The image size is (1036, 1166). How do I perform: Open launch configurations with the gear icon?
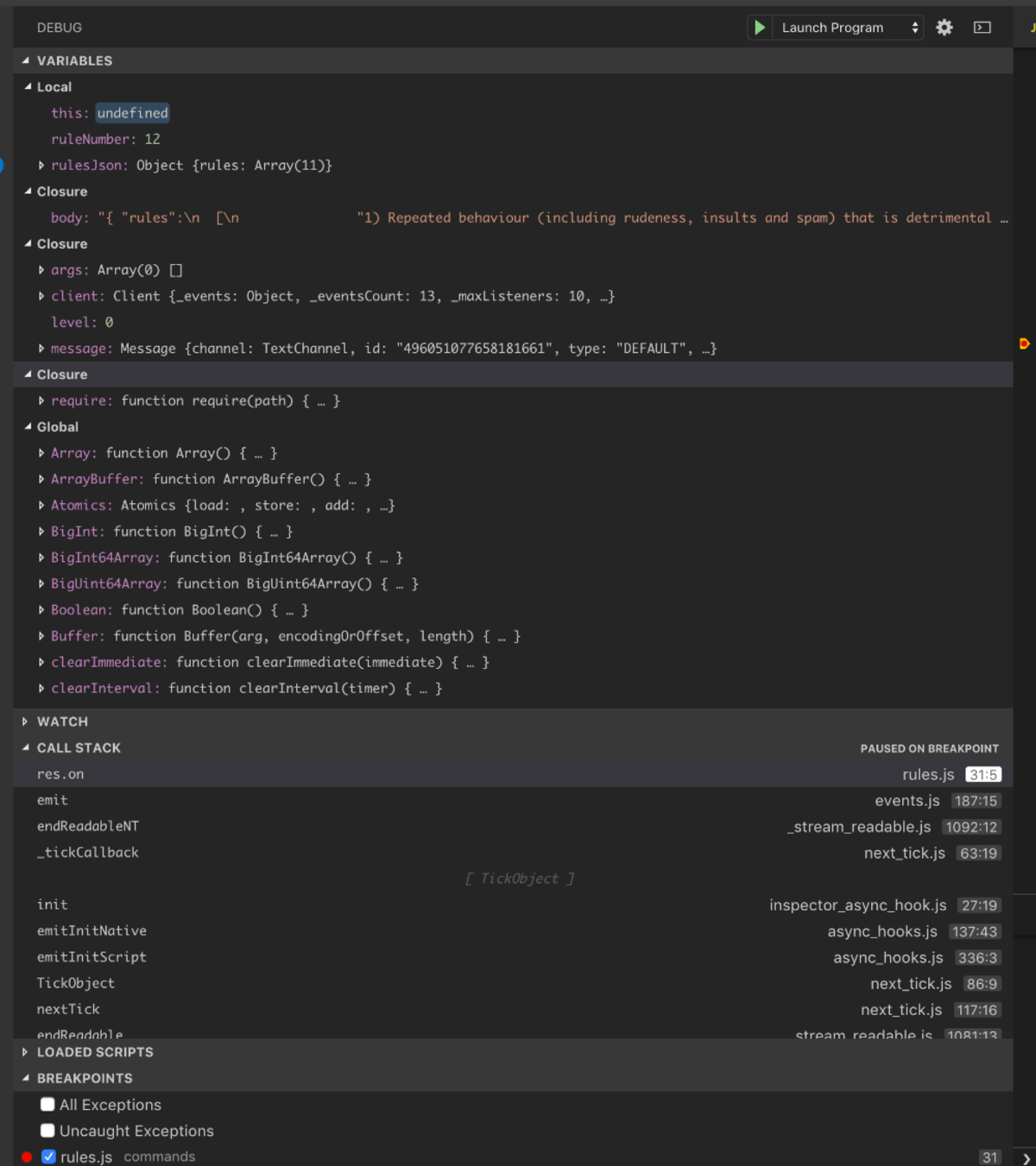pyautogui.click(x=944, y=27)
